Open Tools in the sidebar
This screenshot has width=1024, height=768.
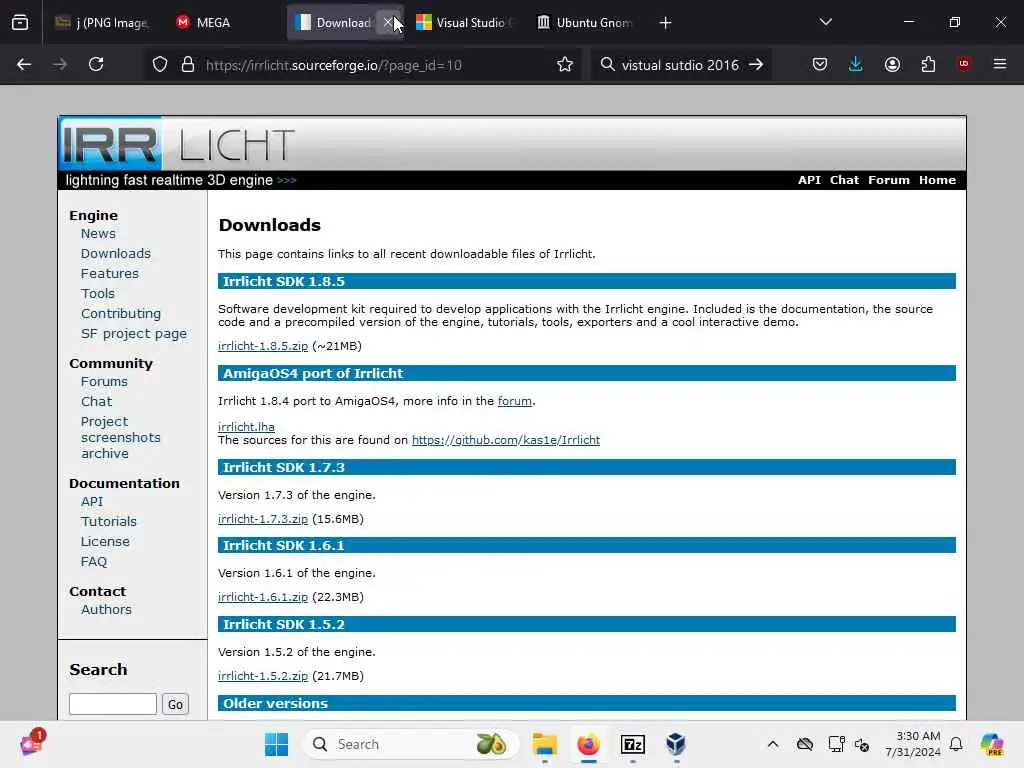point(97,293)
